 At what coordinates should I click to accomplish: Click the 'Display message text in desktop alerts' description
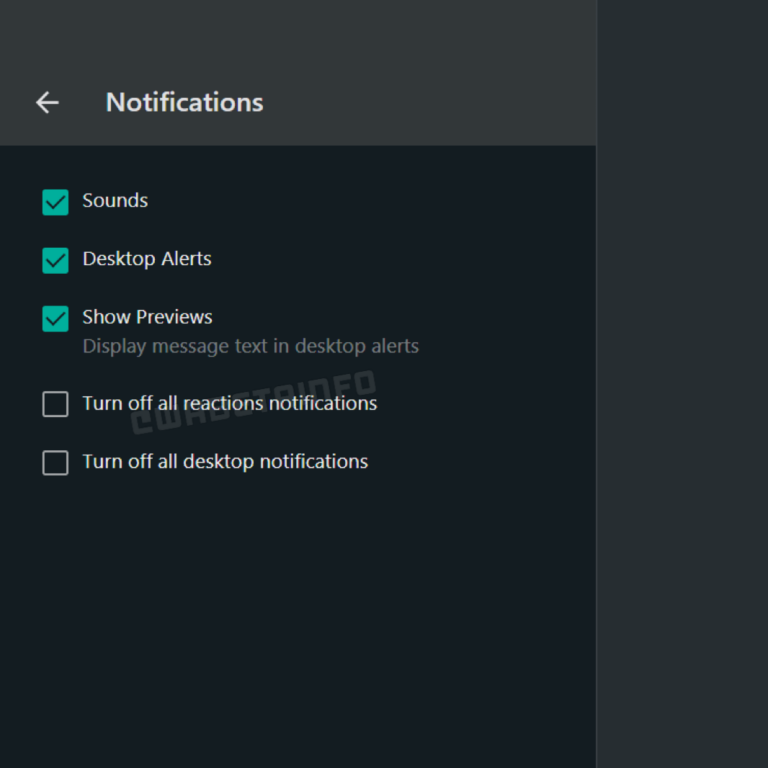pyautogui.click(x=250, y=346)
